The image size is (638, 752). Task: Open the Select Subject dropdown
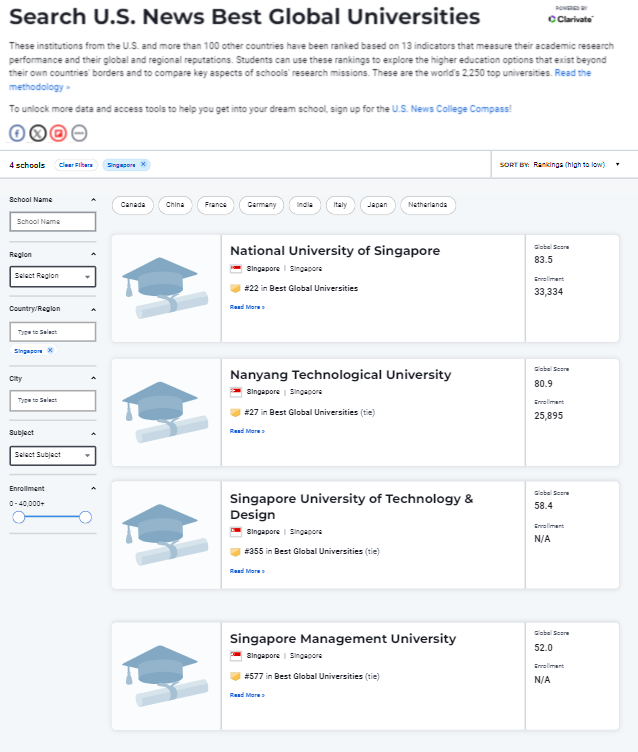click(53, 456)
